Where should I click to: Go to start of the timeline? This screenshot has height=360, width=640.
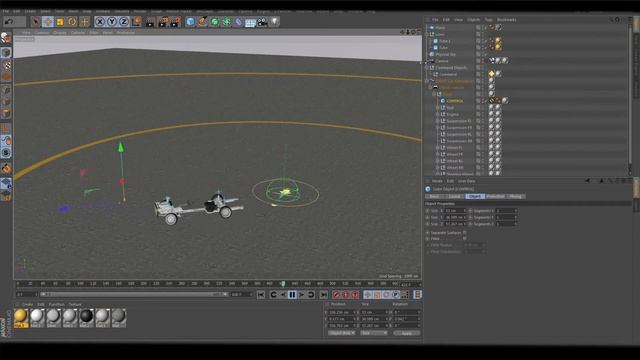pyautogui.click(x=261, y=295)
